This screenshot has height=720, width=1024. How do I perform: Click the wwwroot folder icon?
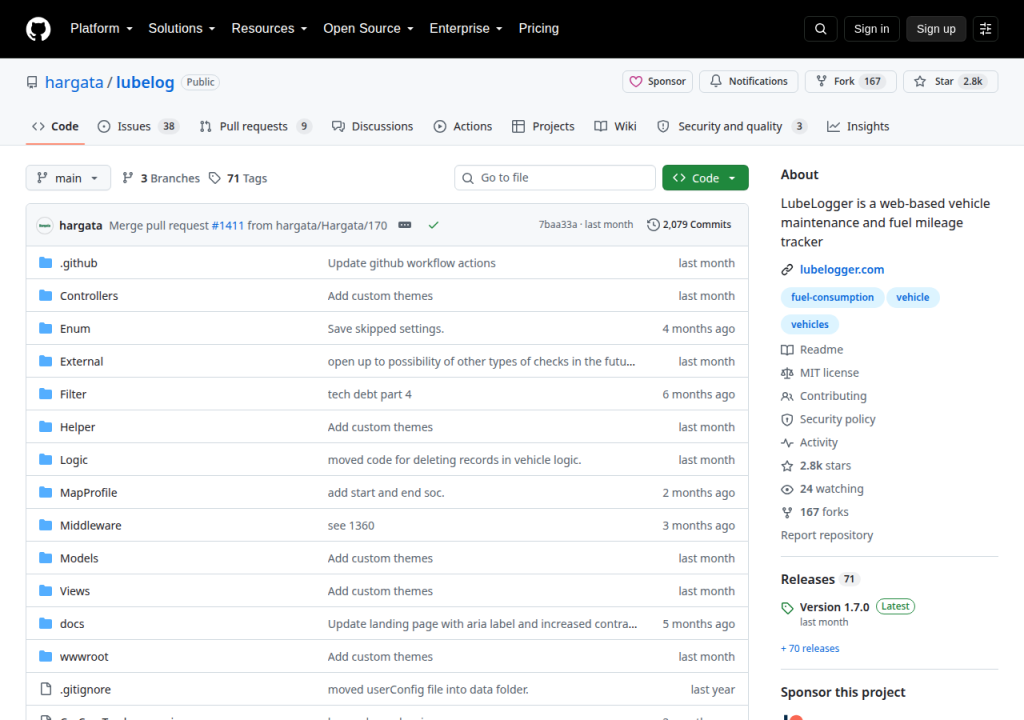(45, 656)
